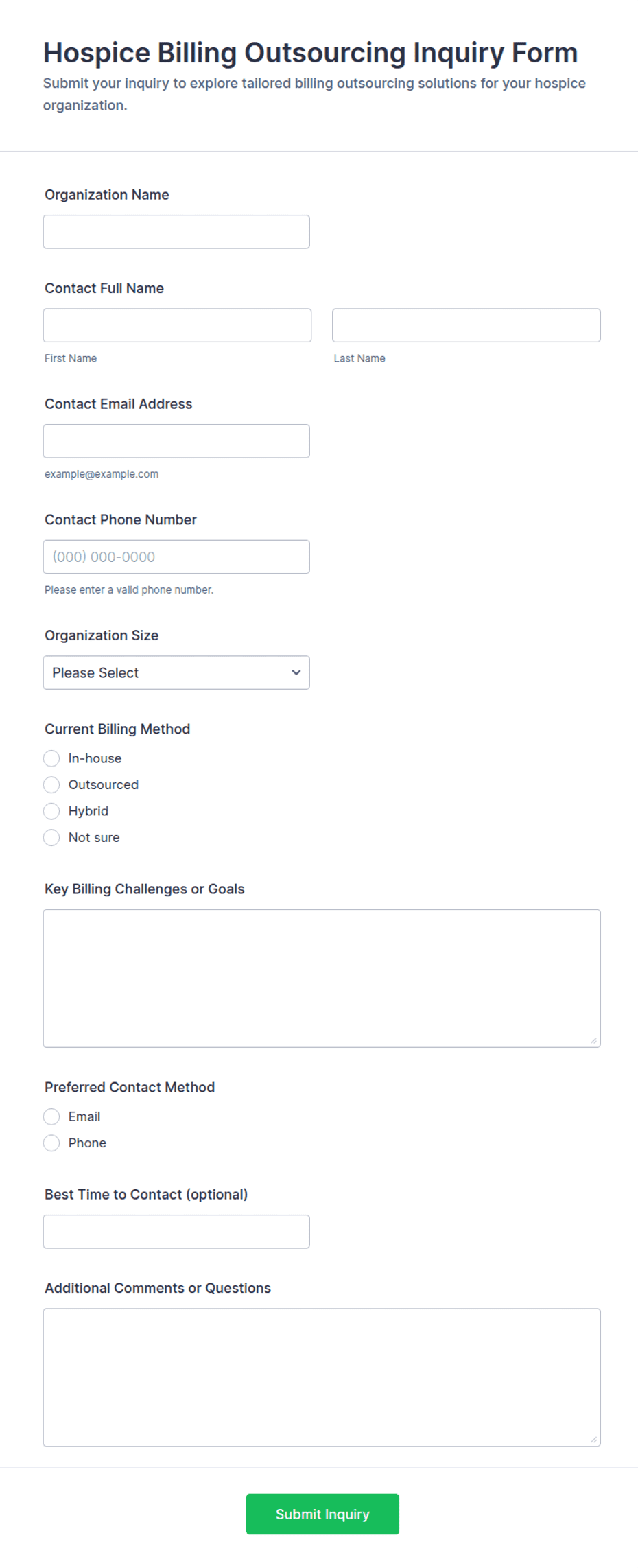Focus the First Name input box

(x=177, y=325)
